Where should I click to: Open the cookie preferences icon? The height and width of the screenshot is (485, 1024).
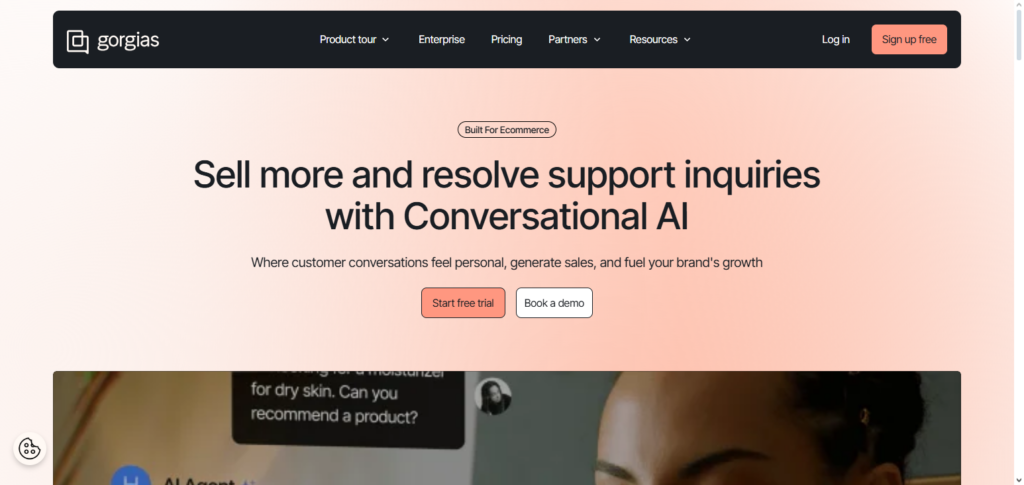(x=29, y=448)
